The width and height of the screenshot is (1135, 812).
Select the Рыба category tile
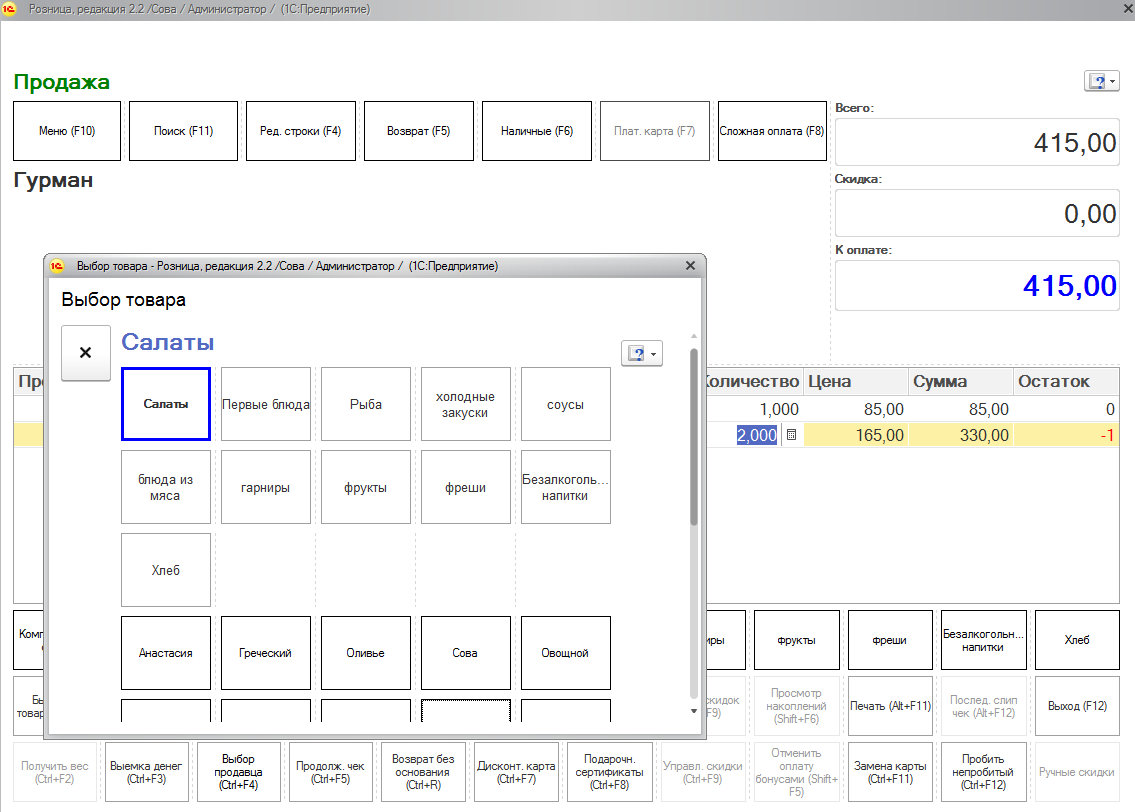[x=366, y=404]
